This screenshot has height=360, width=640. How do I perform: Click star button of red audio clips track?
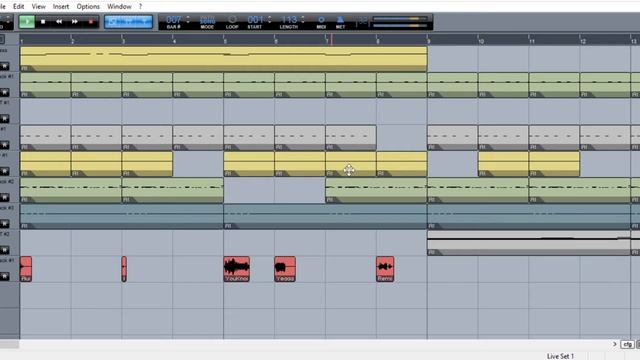[x=4, y=276]
